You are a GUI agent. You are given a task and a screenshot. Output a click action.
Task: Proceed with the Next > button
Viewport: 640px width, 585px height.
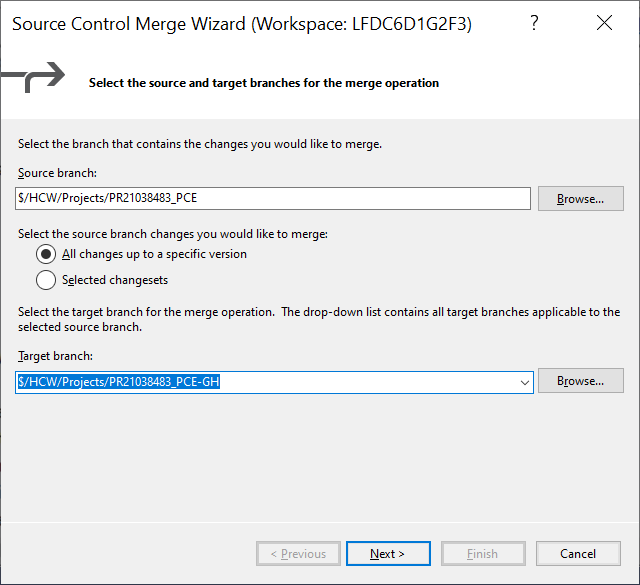[388, 554]
